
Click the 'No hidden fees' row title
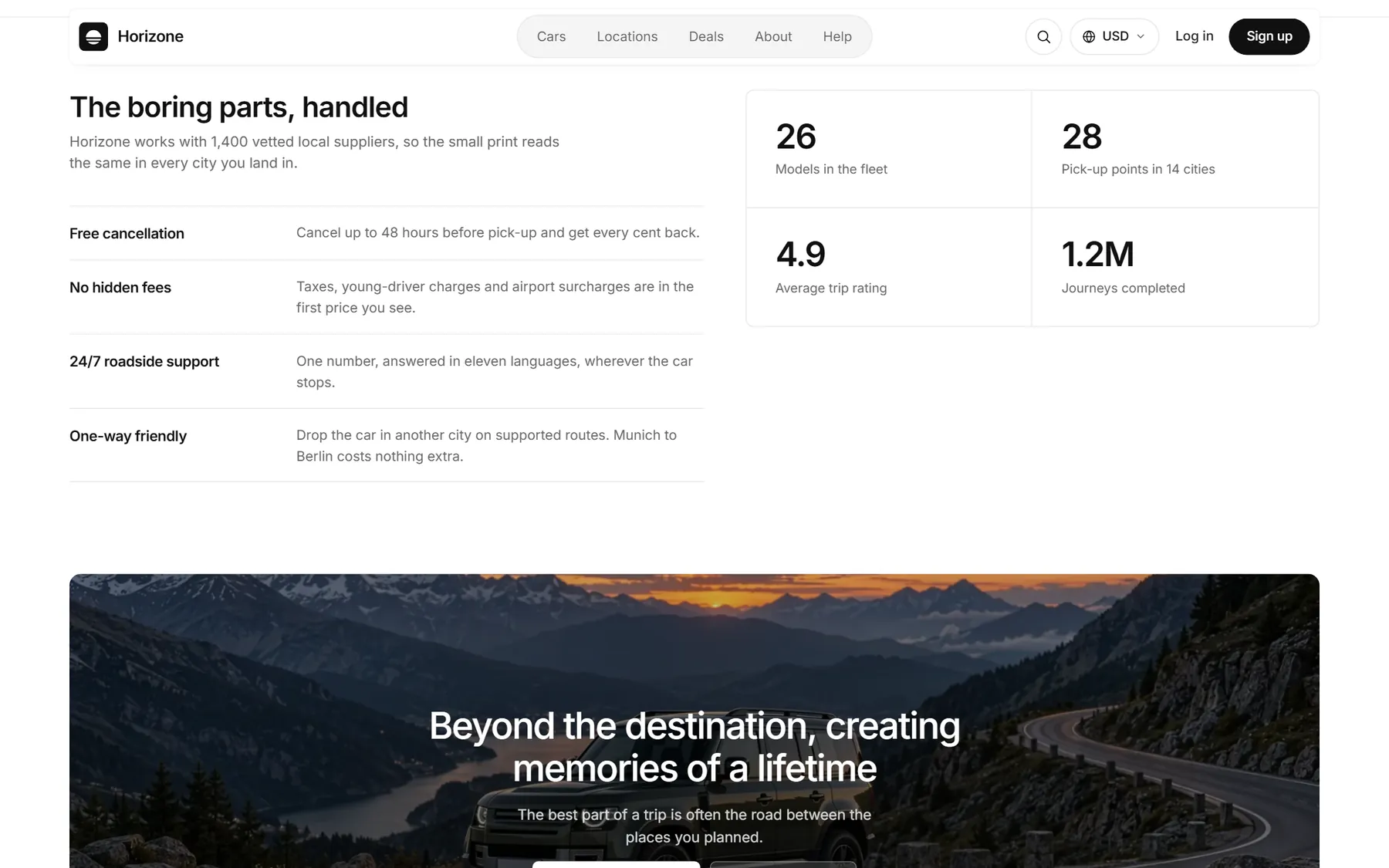(120, 288)
